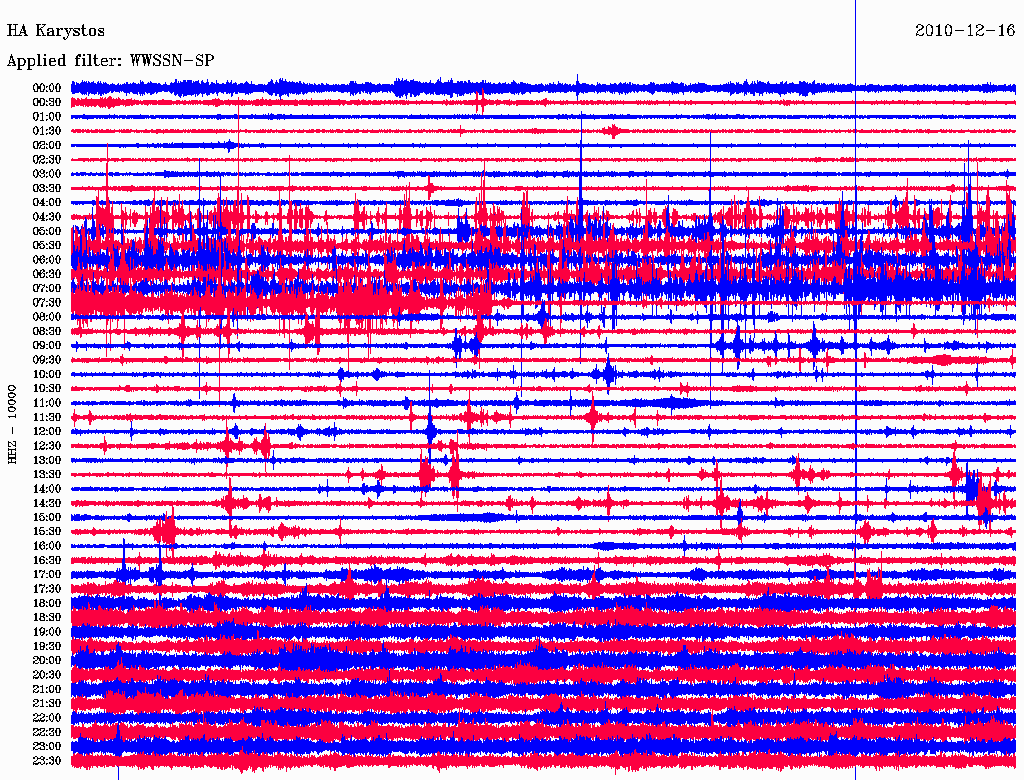This screenshot has width=1024, height=780.
Task: Select the 16:30 time label
Action: click(x=46, y=561)
